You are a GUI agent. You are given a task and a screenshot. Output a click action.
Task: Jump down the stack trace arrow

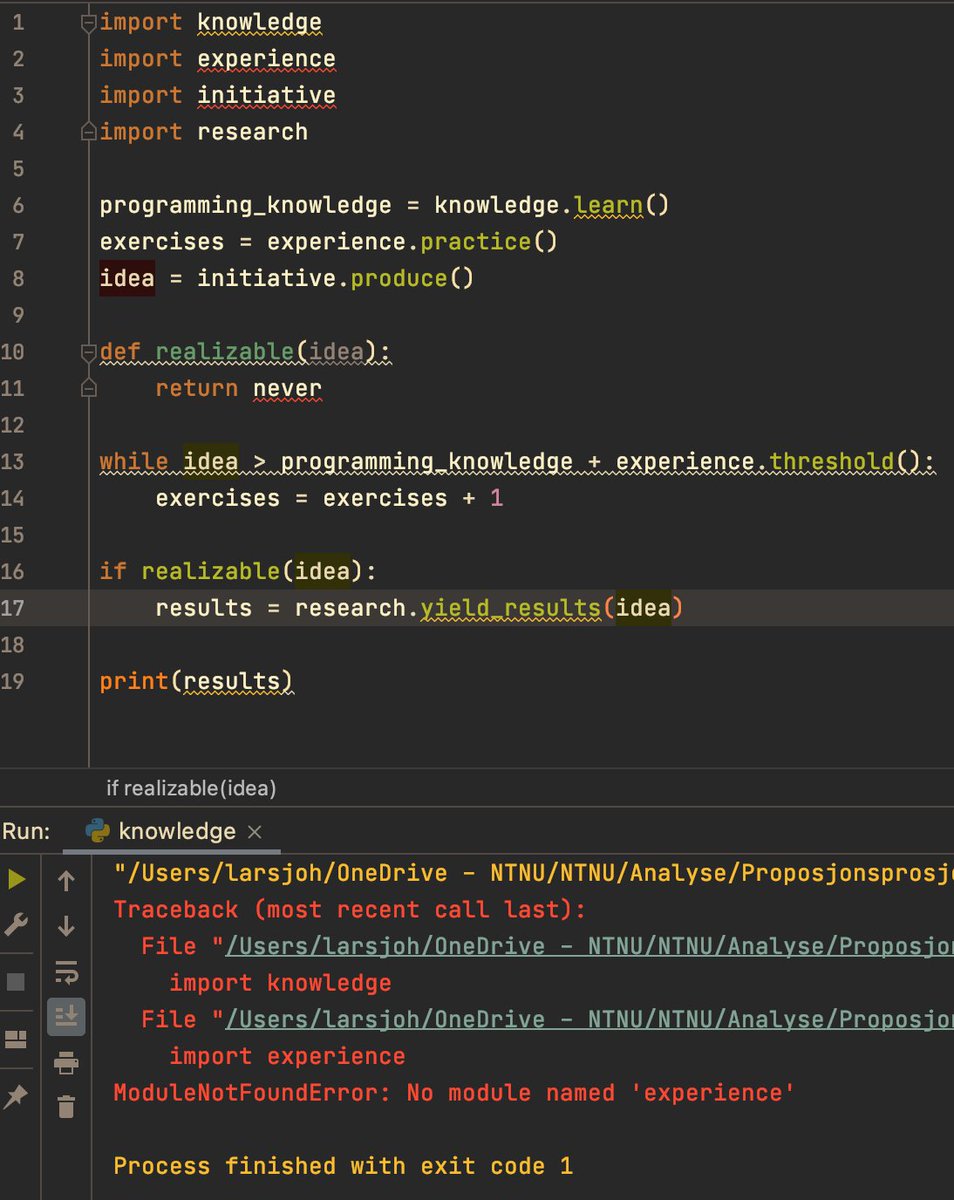coord(66,926)
